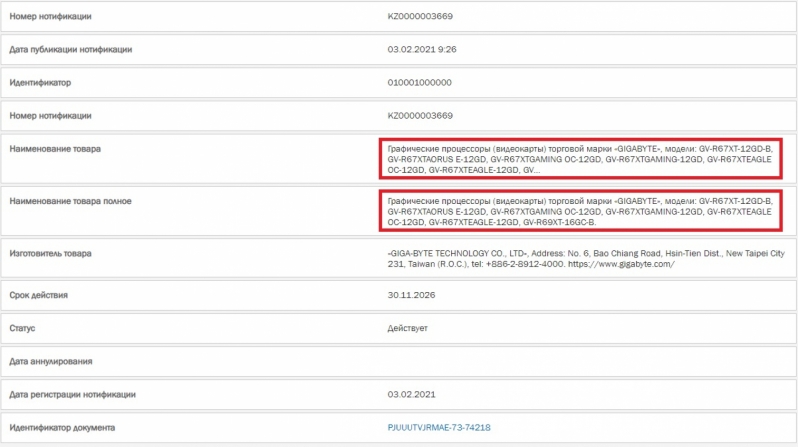Viewport: 798px width, 447px height.
Task: Select the publication date value 03.02.2021 9:26
Action: pyautogui.click(x=422, y=49)
